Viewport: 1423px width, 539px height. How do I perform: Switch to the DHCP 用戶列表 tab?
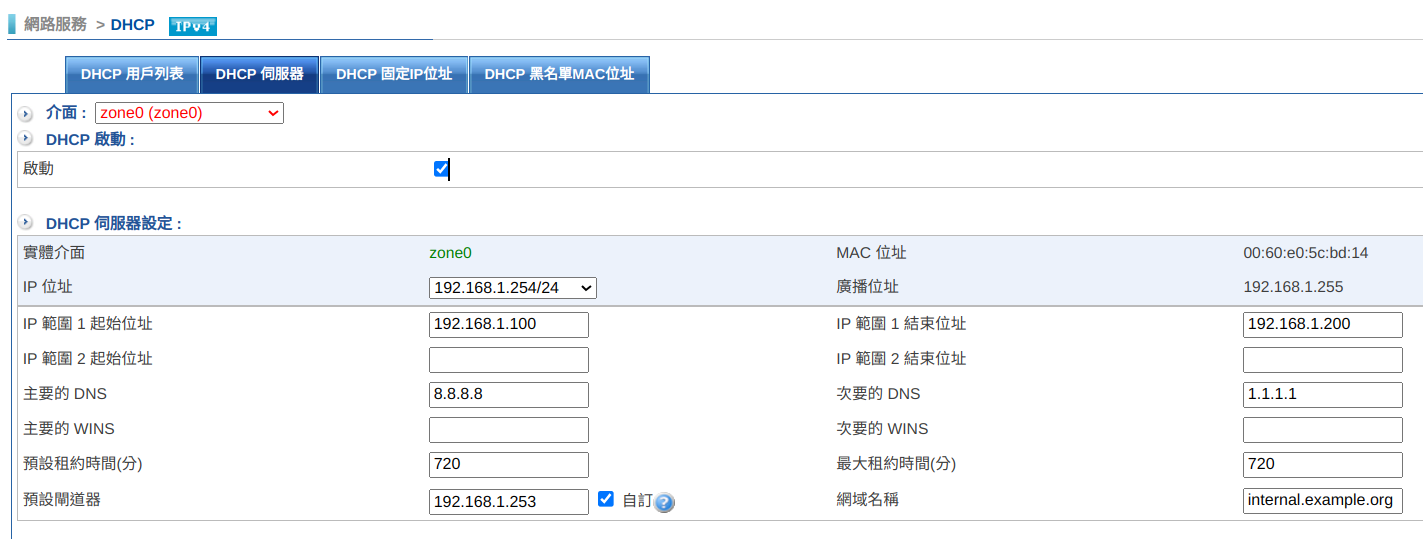tap(132, 74)
